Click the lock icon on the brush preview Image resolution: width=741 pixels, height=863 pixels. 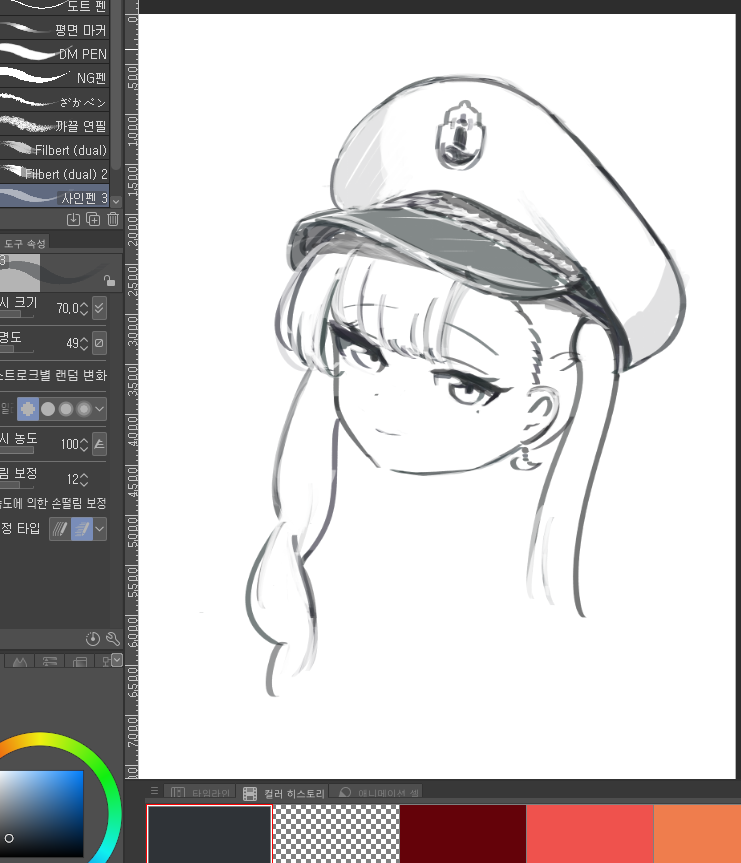point(110,281)
